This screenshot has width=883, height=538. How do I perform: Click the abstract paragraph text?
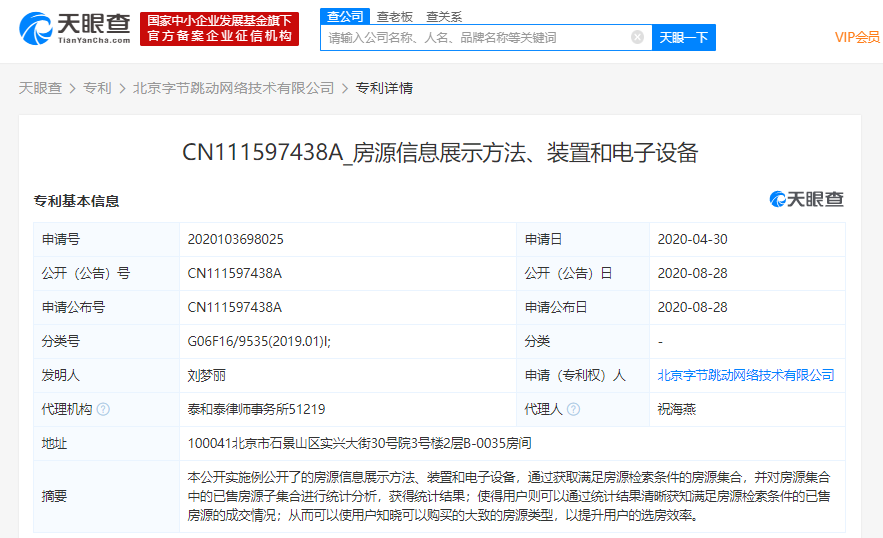509,496
